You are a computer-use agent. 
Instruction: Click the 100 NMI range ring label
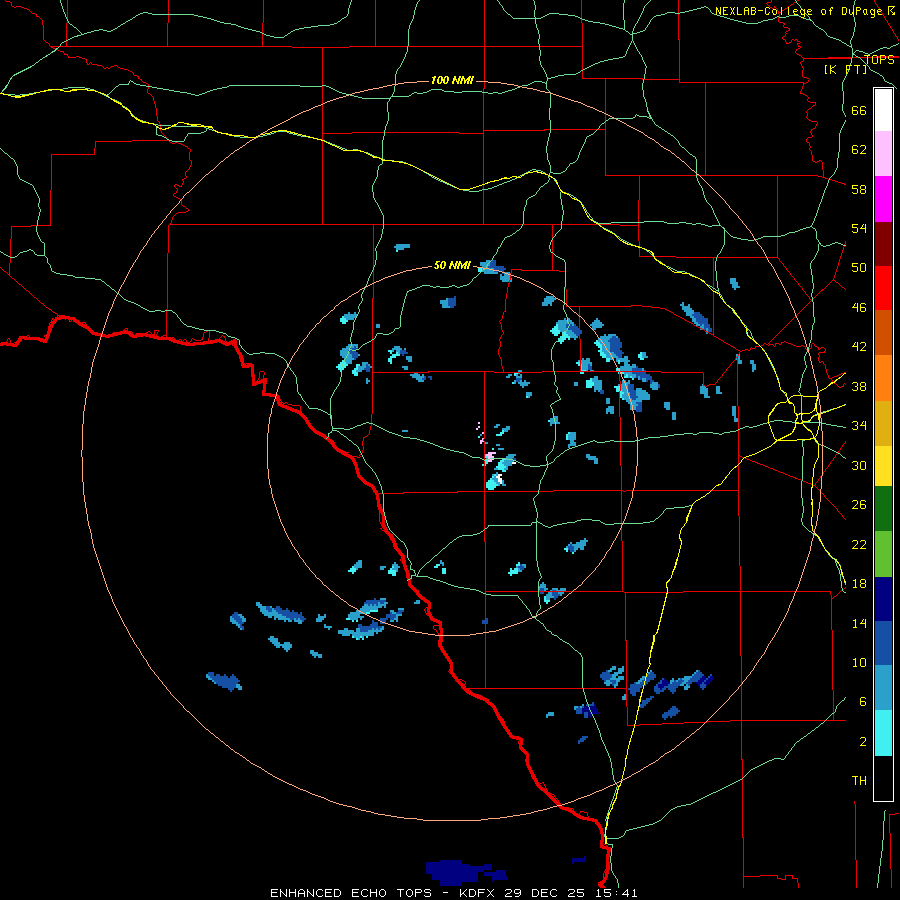[452, 80]
